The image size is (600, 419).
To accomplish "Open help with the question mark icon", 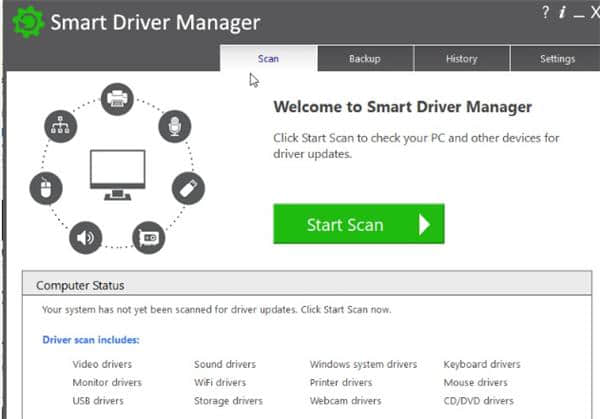I will [x=546, y=13].
